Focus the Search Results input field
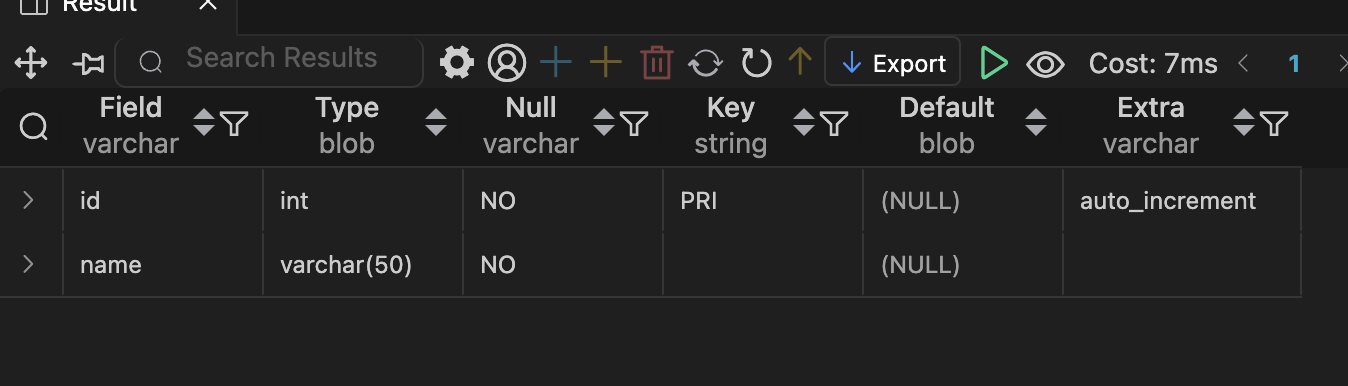The image size is (1348, 386). click(270, 60)
